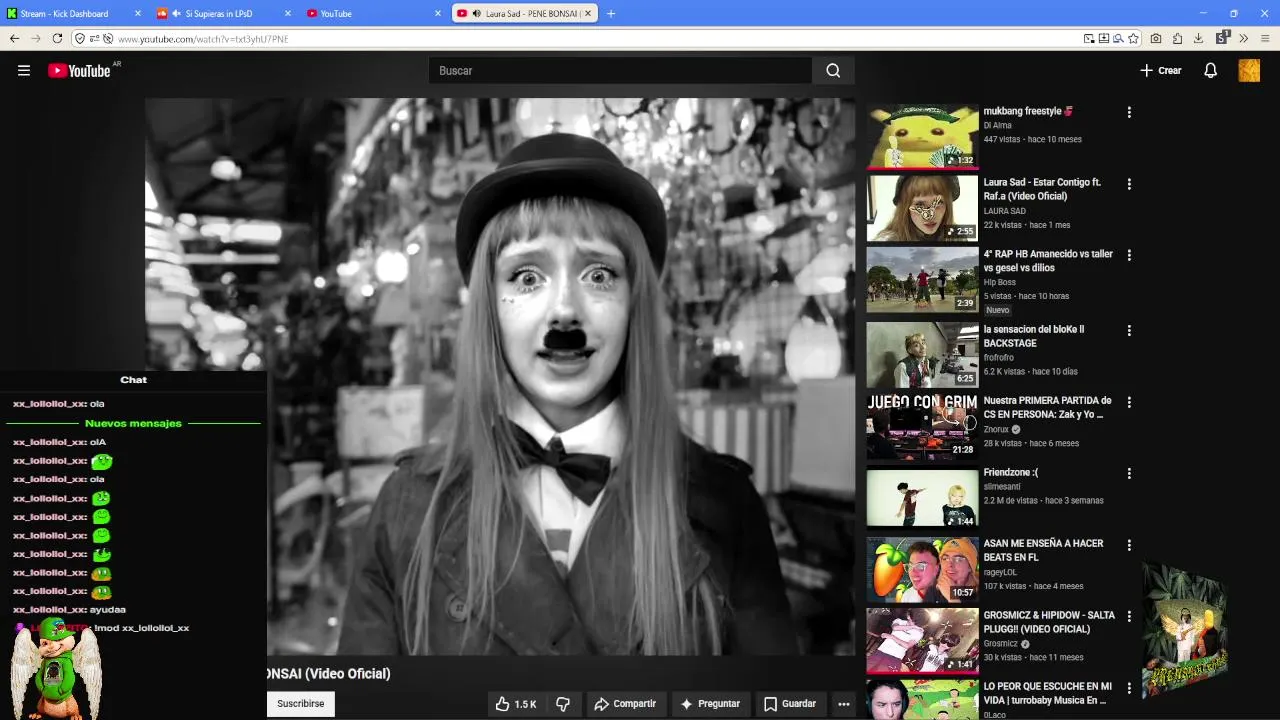Click the autoplay blocked icon
This screenshot has height=720, width=1280.
tap(107, 39)
